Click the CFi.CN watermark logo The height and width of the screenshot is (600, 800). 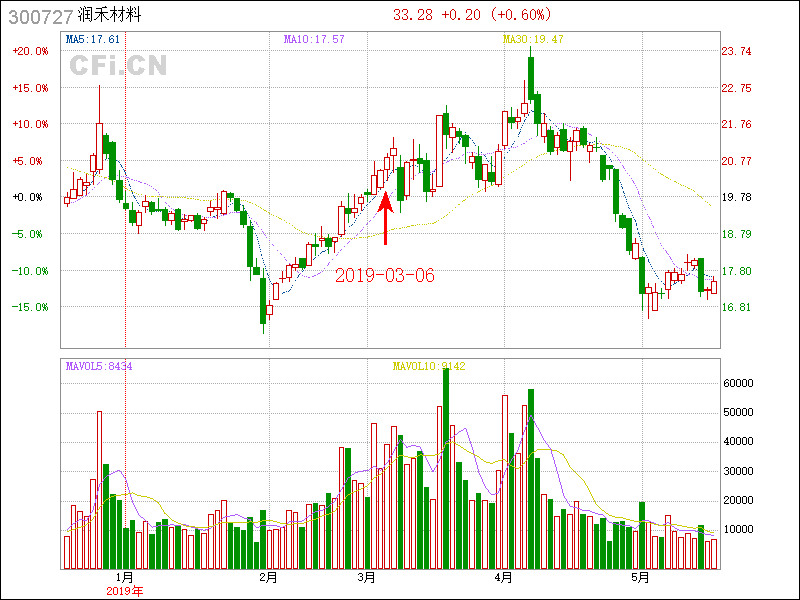118,65
